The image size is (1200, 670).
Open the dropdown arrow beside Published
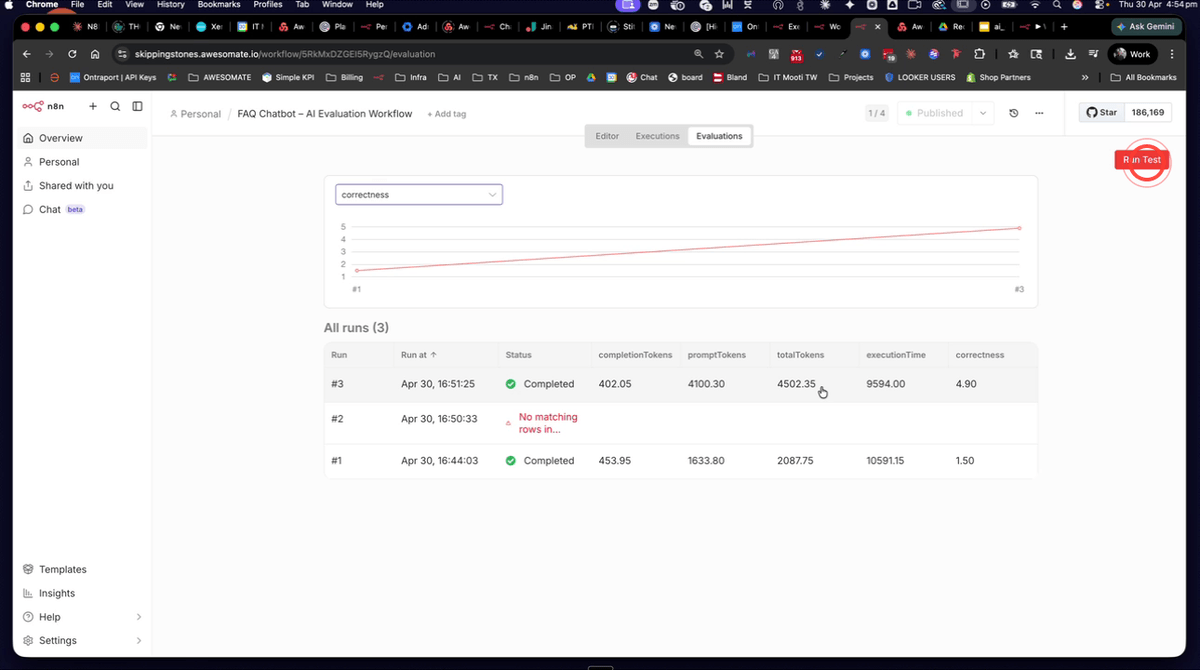coord(983,113)
